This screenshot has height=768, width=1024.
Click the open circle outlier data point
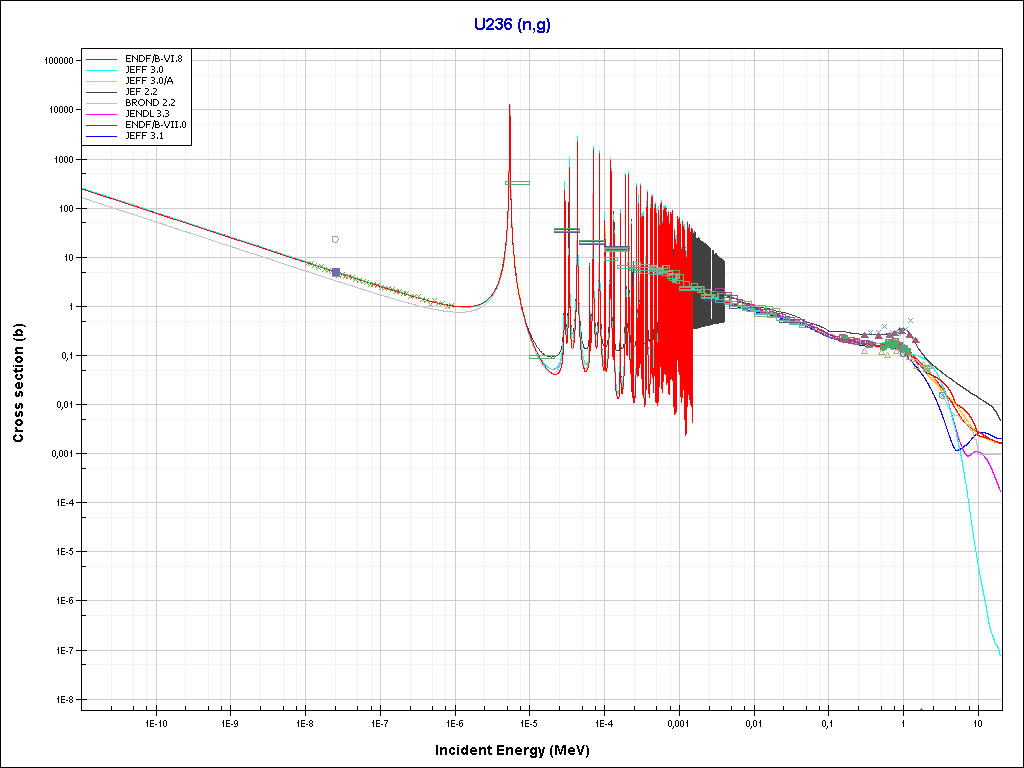click(x=335, y=239)
